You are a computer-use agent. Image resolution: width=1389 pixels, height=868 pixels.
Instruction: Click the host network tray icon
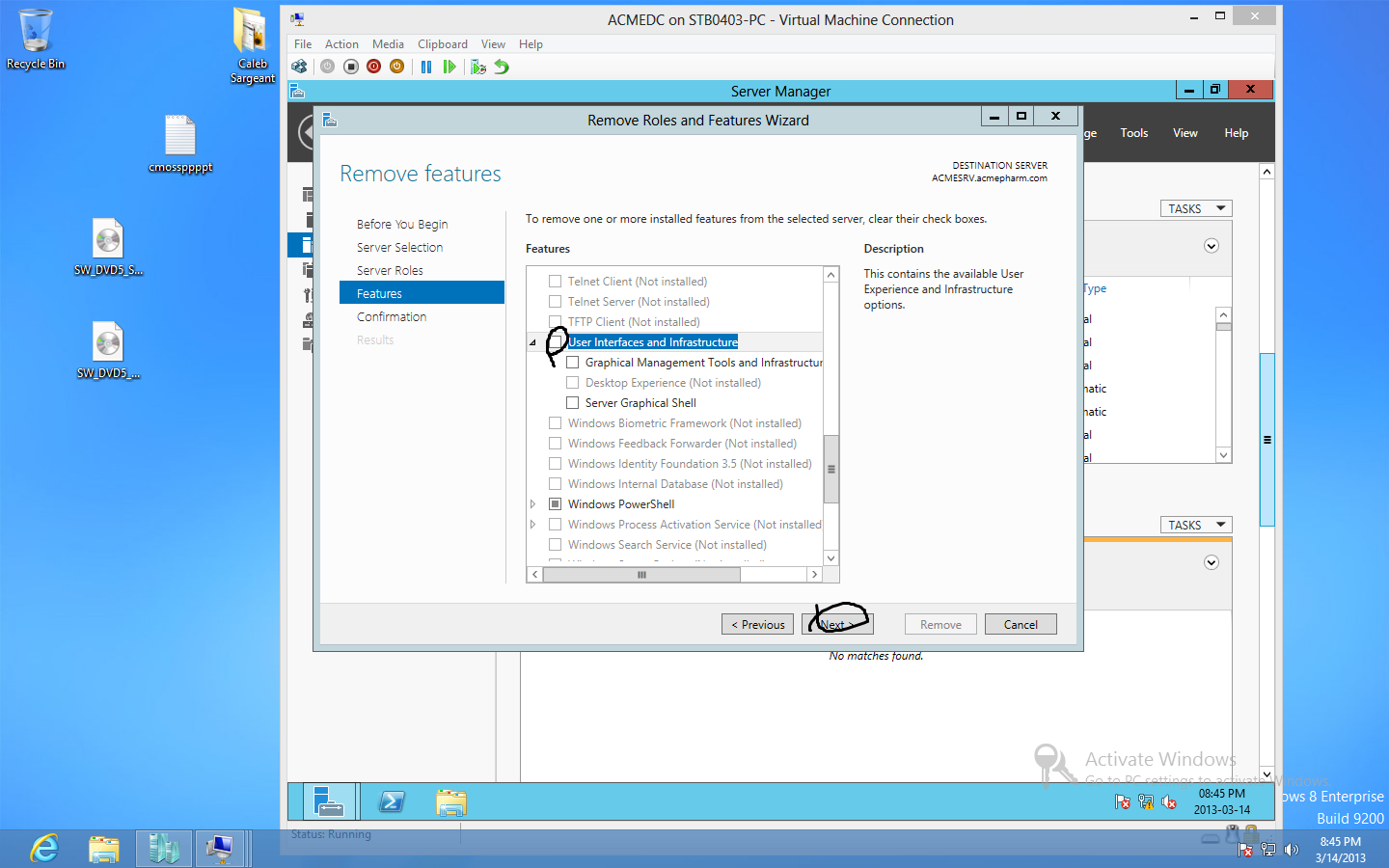point(1268,850)
